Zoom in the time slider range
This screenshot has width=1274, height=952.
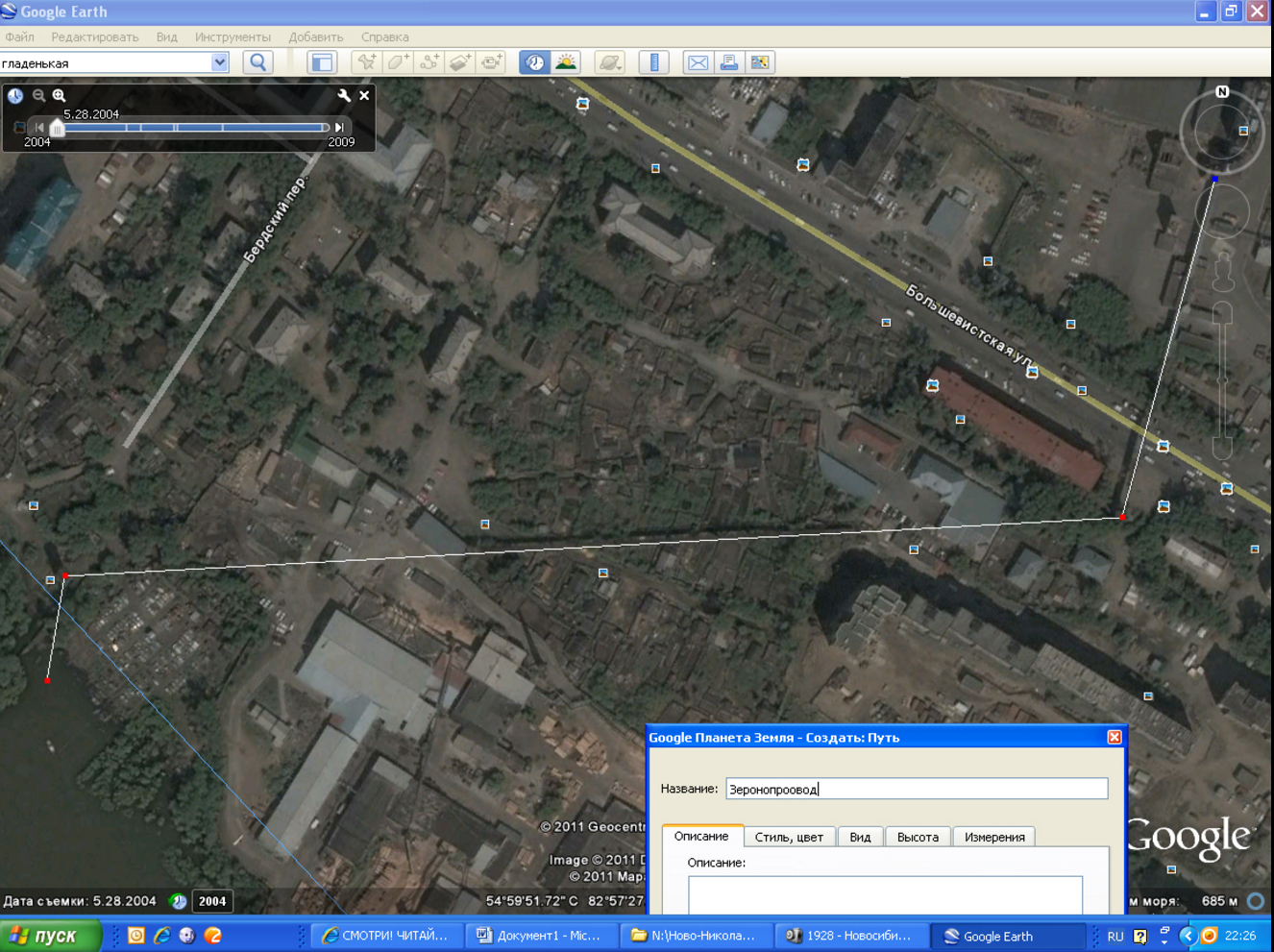pyautogui.click(x=59, y=95)
